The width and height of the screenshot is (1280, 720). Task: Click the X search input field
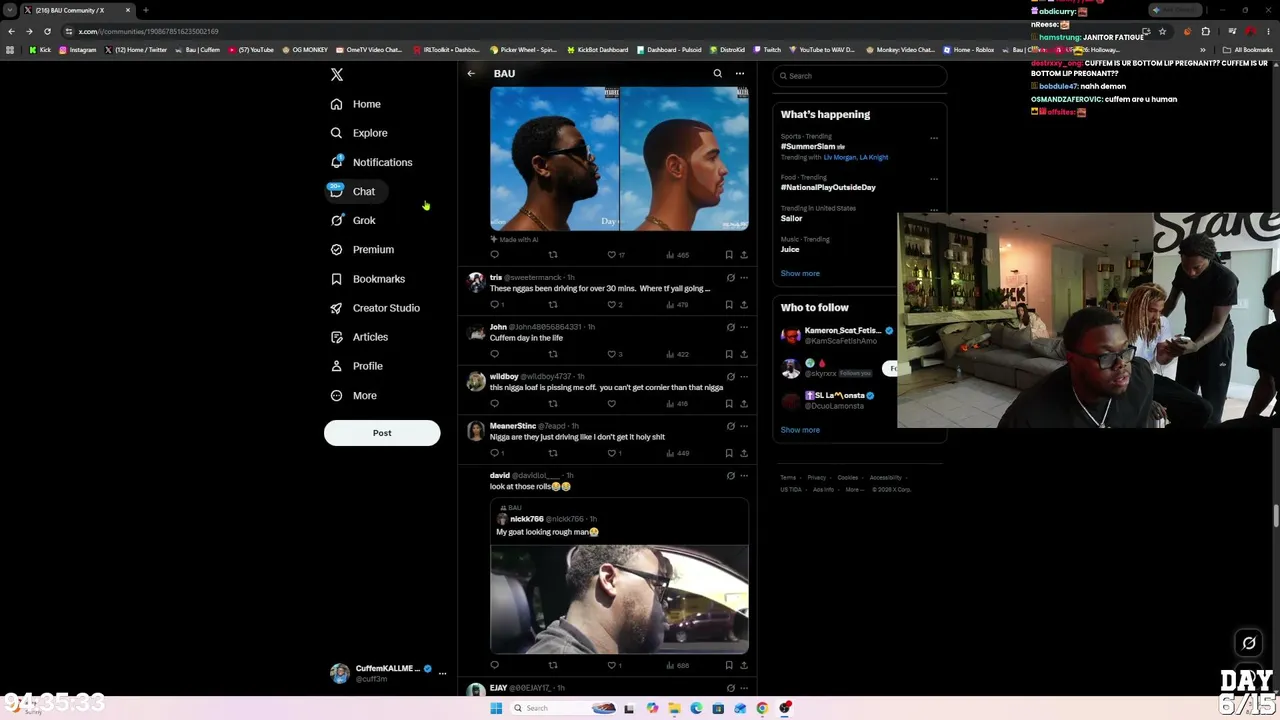coord(860,76)
